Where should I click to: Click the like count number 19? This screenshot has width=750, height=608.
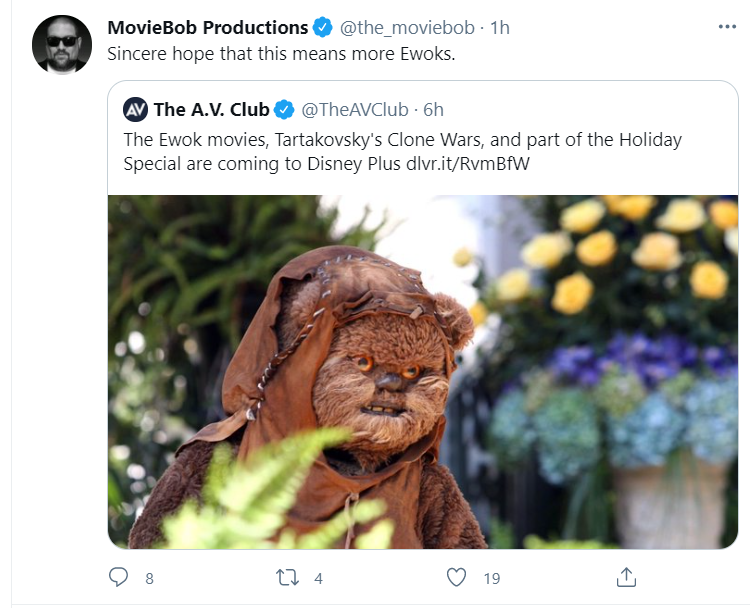tap(492, 578)
